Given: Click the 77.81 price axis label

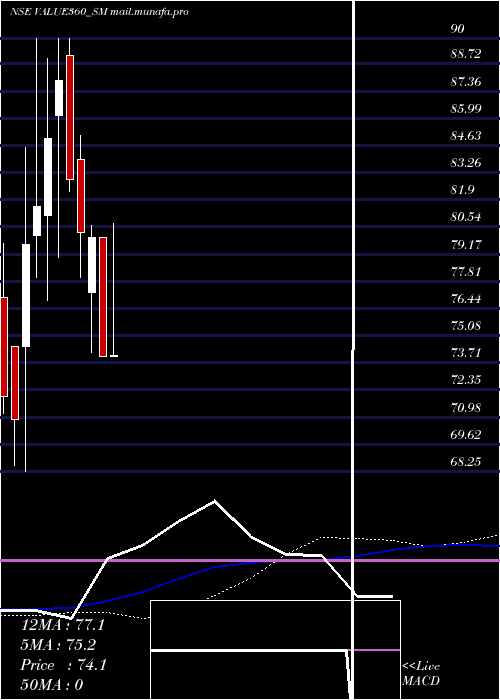Looking at the screenshot, I should [466, 271].
